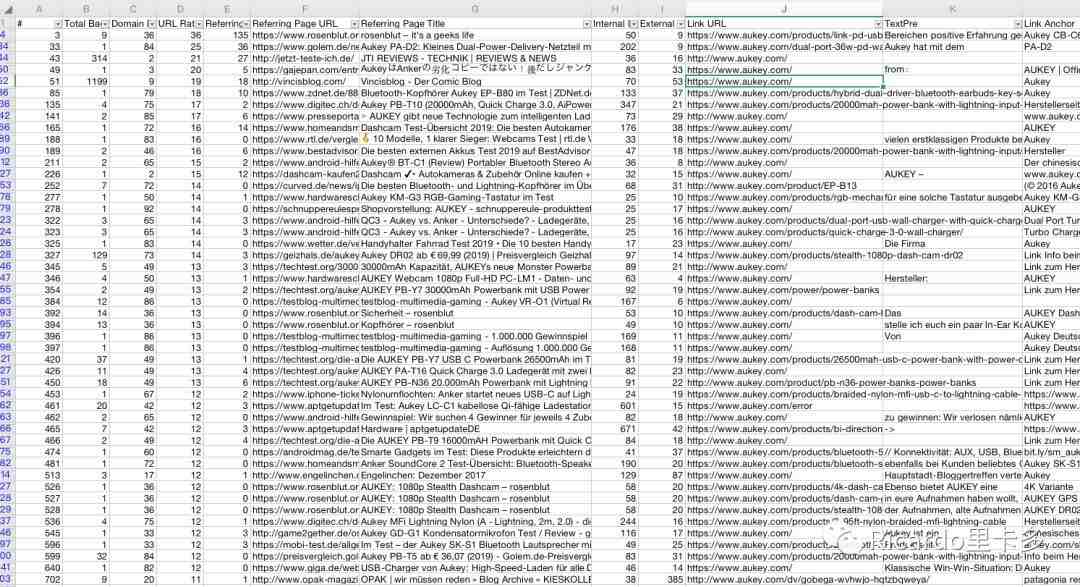Select cell 'rosenblut – it's a geeks life'
This screenshot has width=1080, height=587.
(475, 35)
